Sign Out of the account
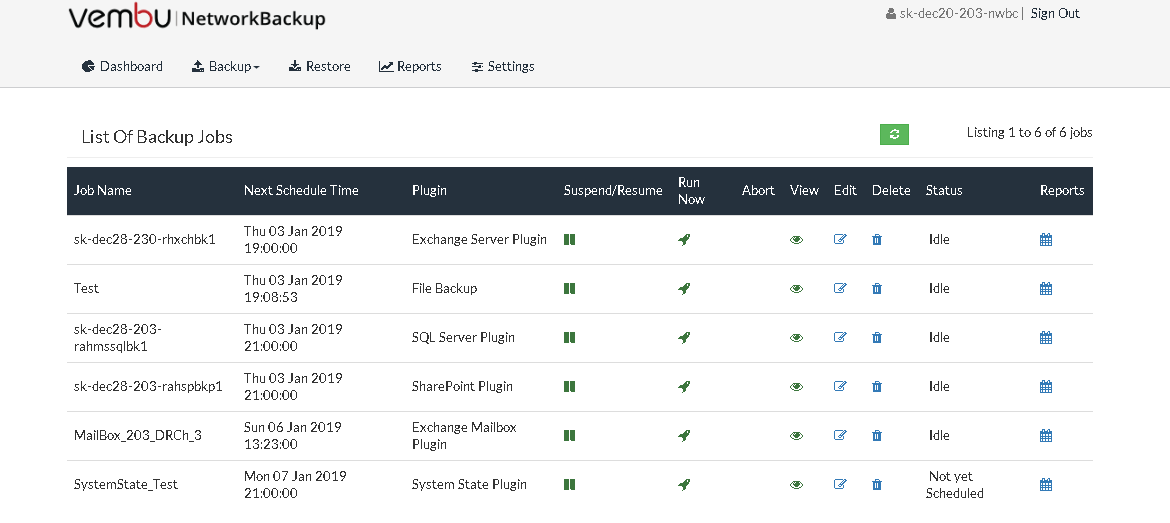Screen dimensions: 1170x523 pos(1055,13)
